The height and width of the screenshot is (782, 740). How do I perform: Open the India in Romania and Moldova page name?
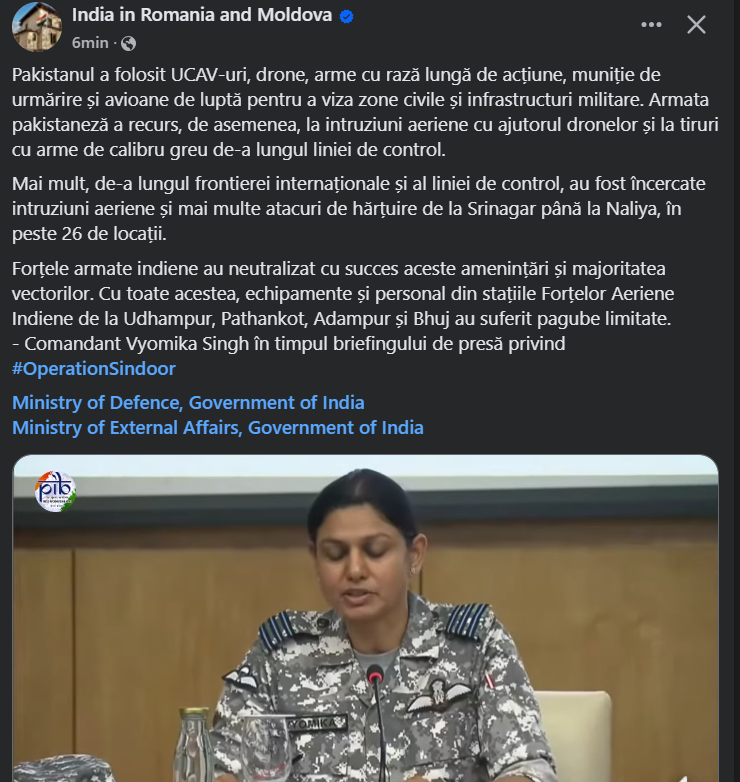pyautogui.click(x=202, y=15)
